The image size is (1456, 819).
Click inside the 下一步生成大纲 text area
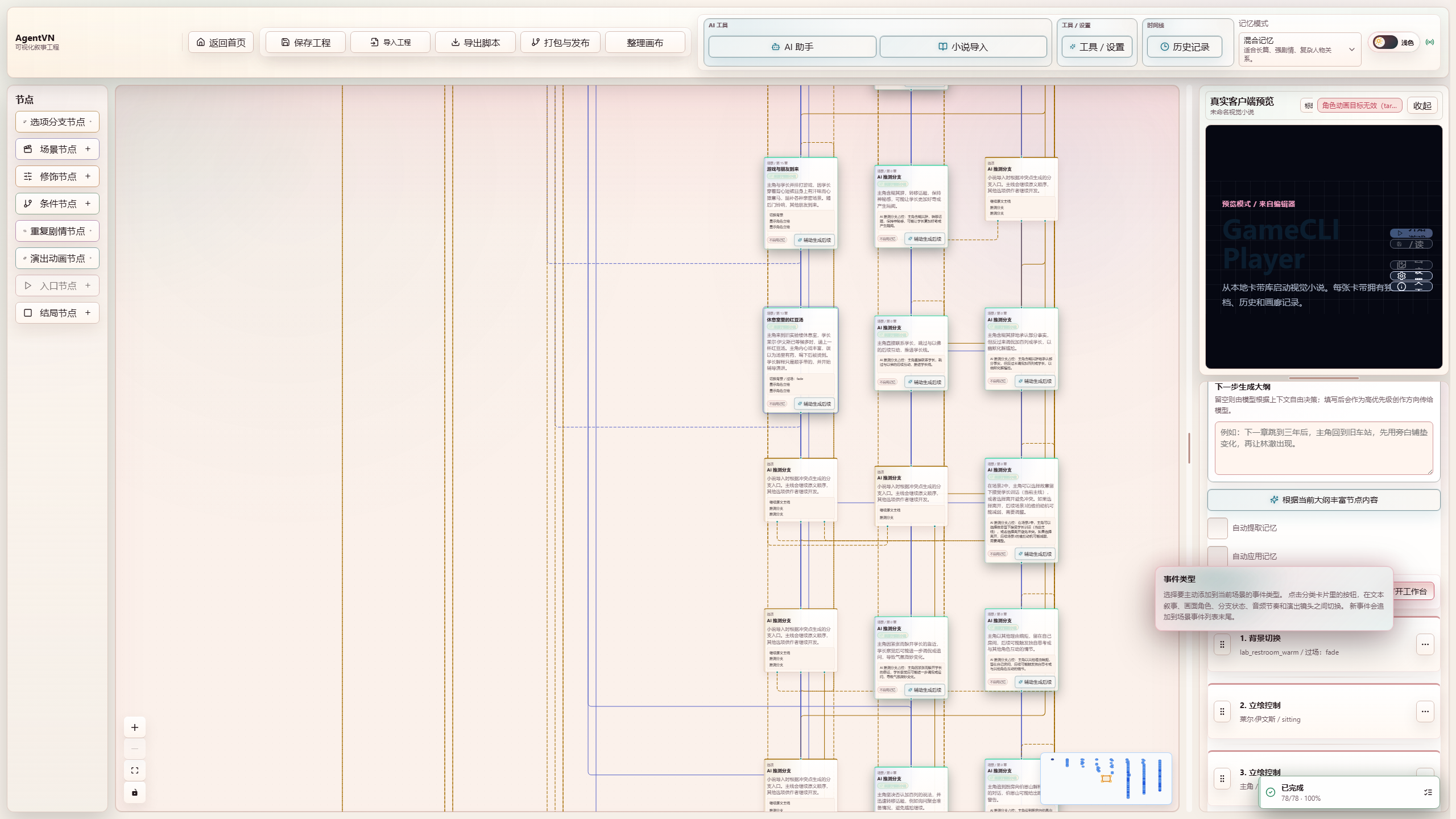tap(1324, 448)
